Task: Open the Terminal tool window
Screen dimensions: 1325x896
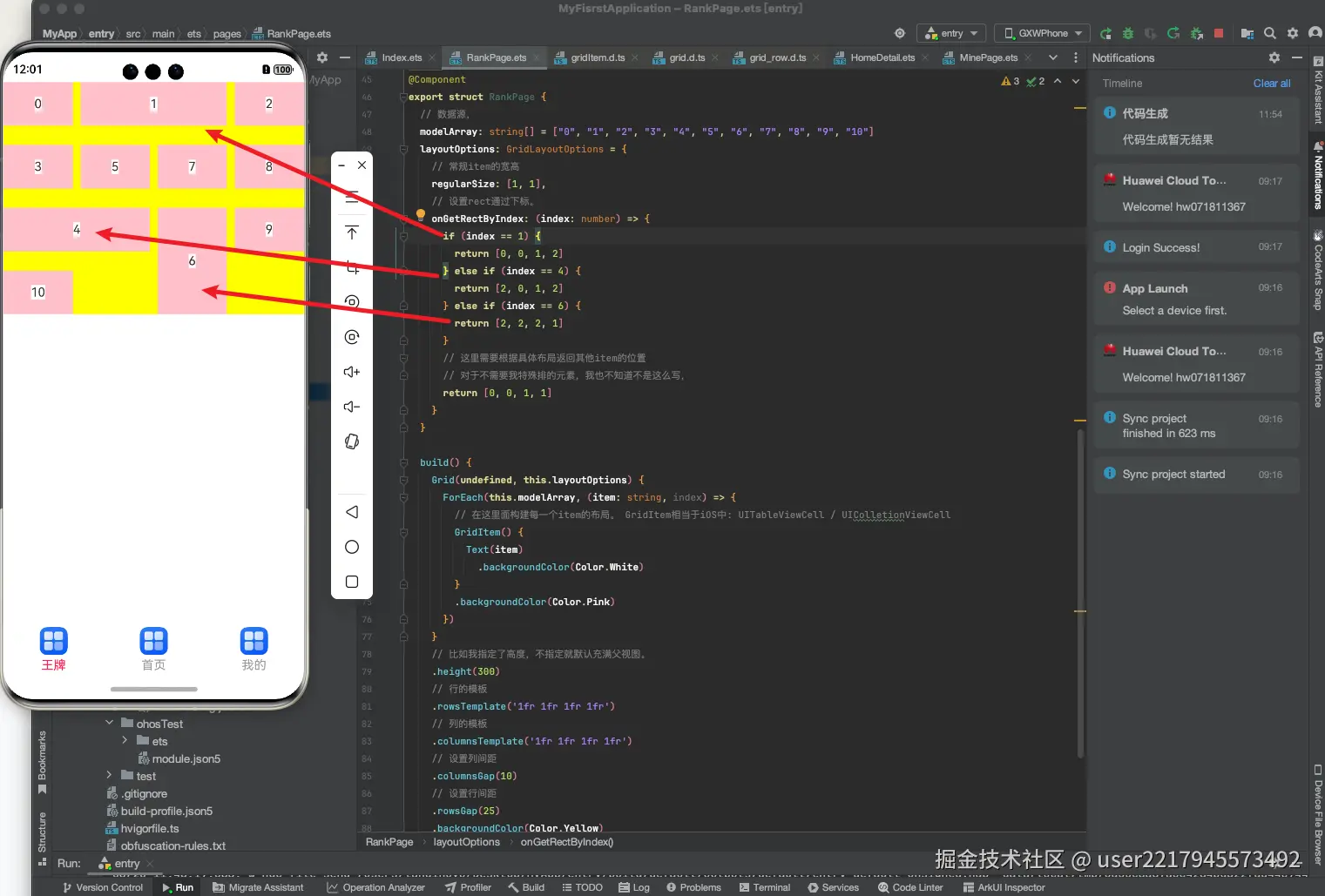Action: pyautogui.click(x=764, y=887)
